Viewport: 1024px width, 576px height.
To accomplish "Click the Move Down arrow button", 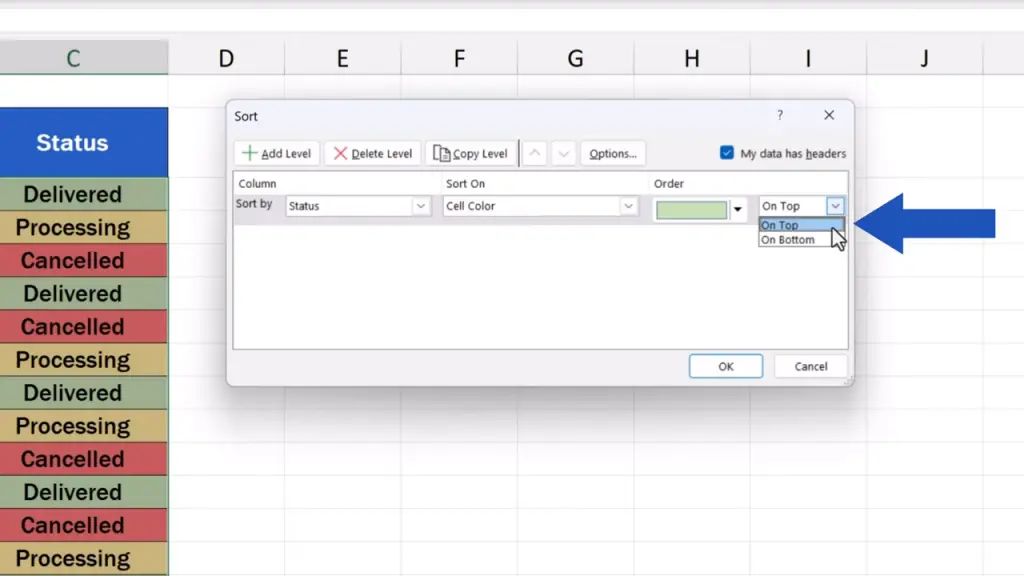I will click(x=563, y=154).
